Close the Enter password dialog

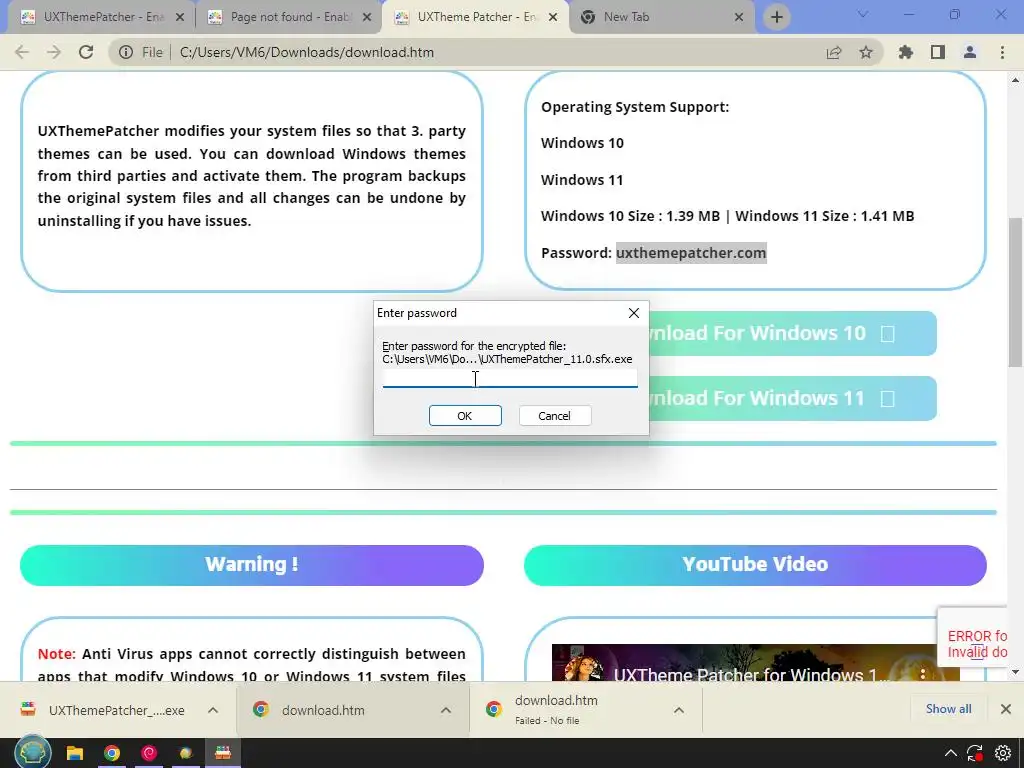point(633,313)
